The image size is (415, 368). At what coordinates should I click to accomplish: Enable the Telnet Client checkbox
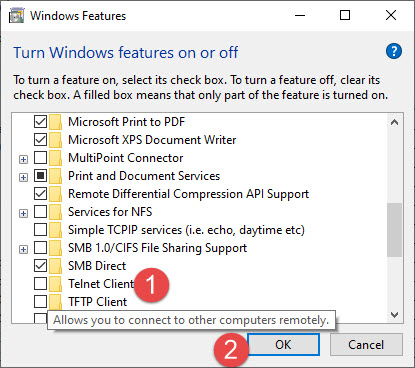point(40,284)
